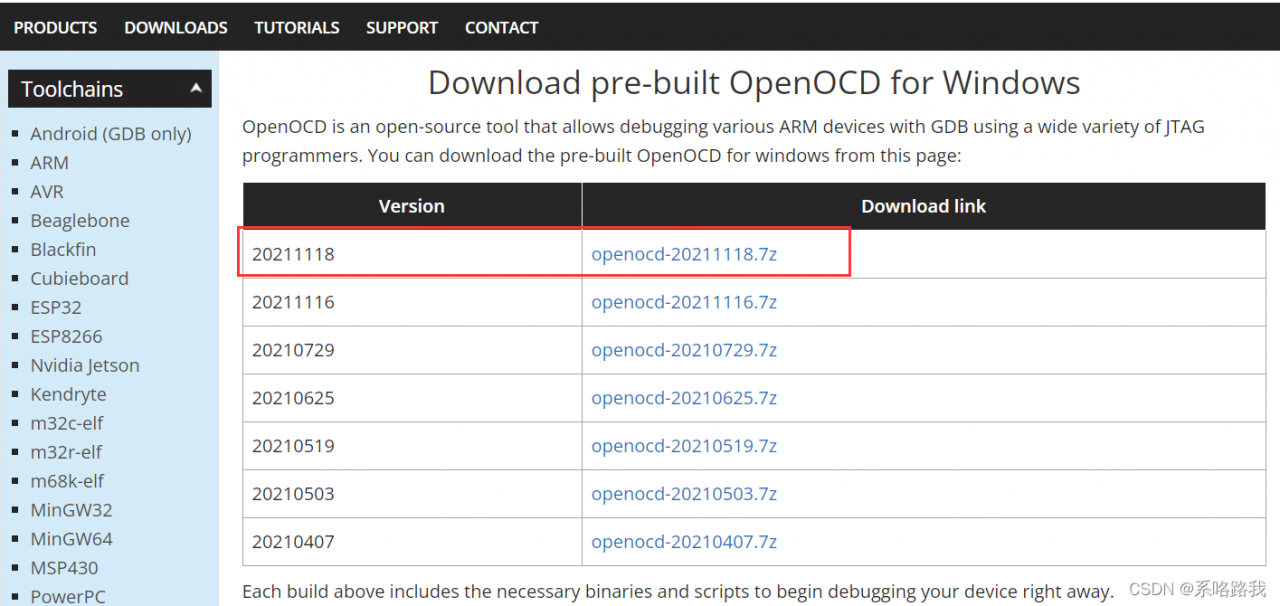Image resolution: width=1280 pixels, height=606 pixels.
Task: Open the PRODUCTS menu
Action: click(x=55, y=28)
